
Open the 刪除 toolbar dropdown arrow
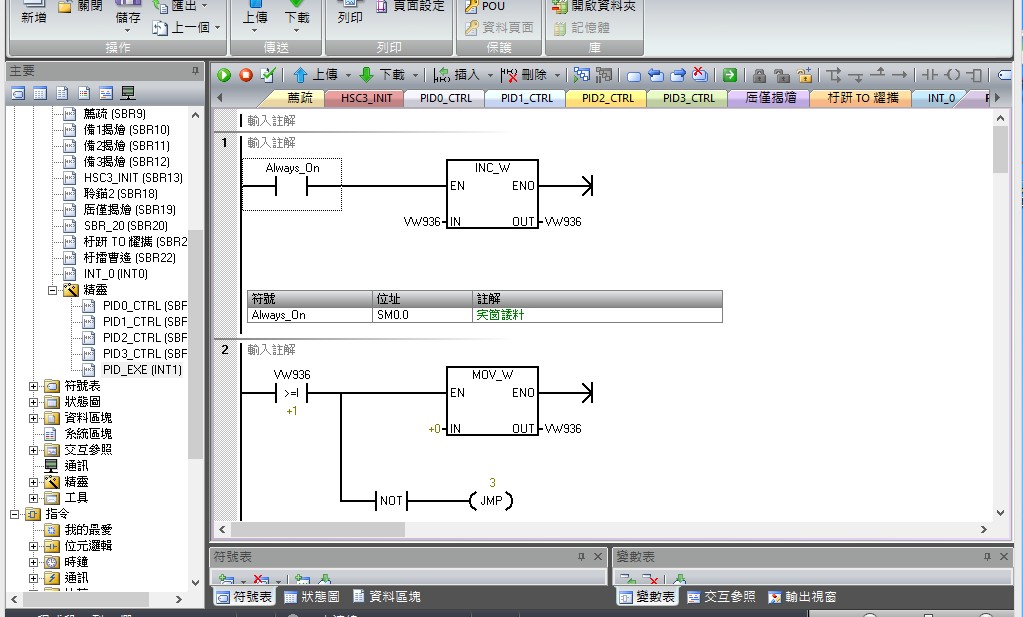(557, 75)
